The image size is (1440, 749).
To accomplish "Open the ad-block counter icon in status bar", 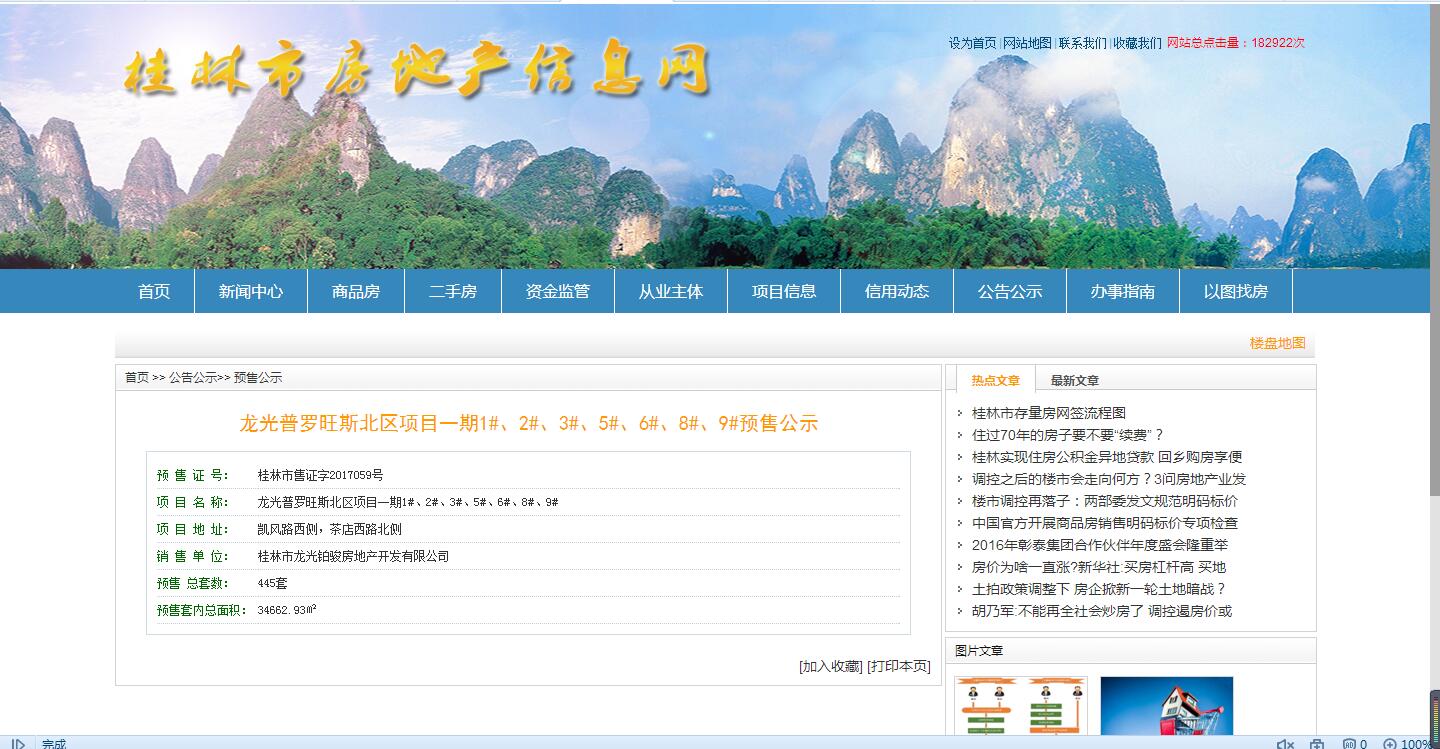I will coord(1355,744).
